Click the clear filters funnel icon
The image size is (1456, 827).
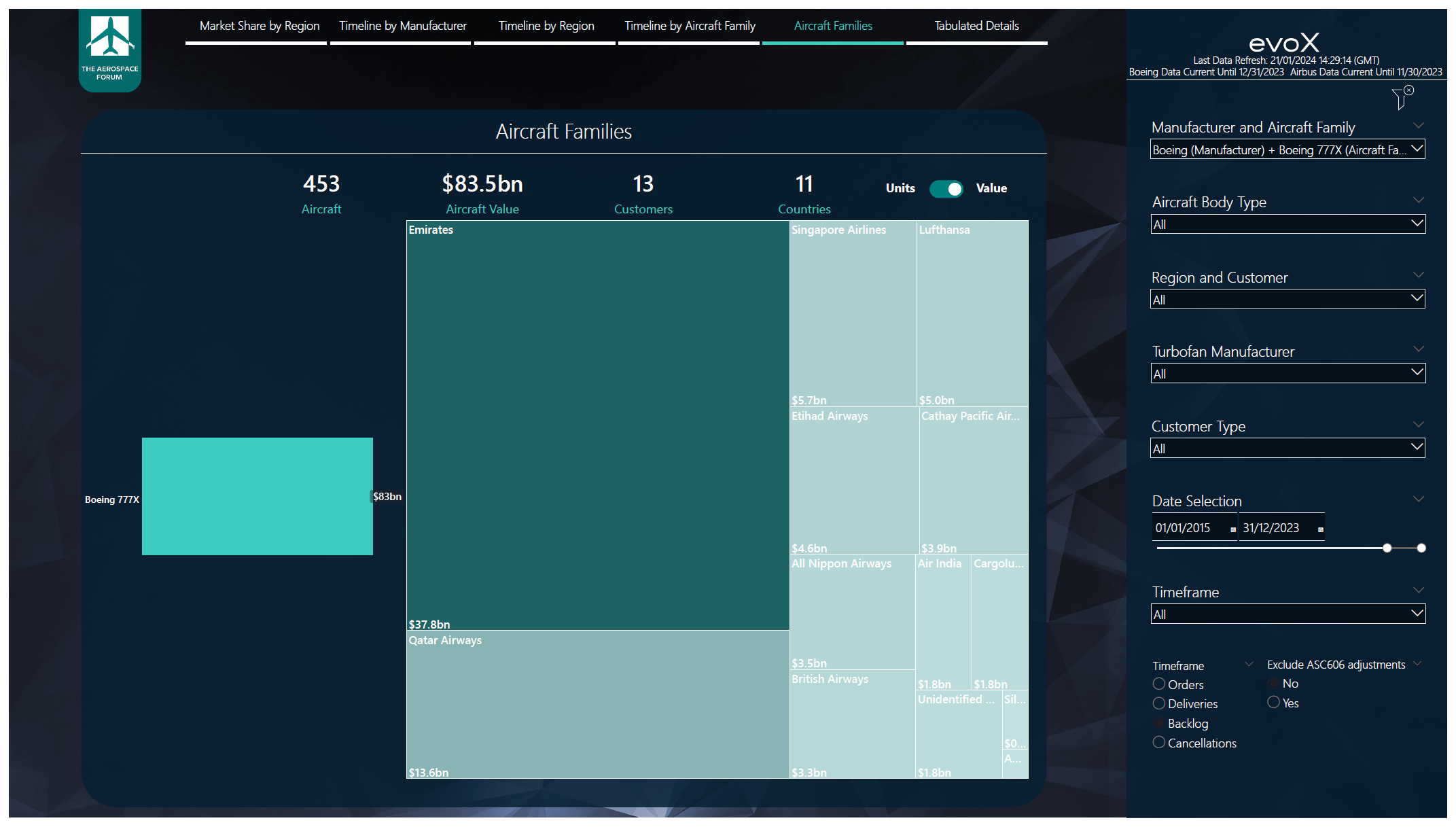click(1402, 98)
